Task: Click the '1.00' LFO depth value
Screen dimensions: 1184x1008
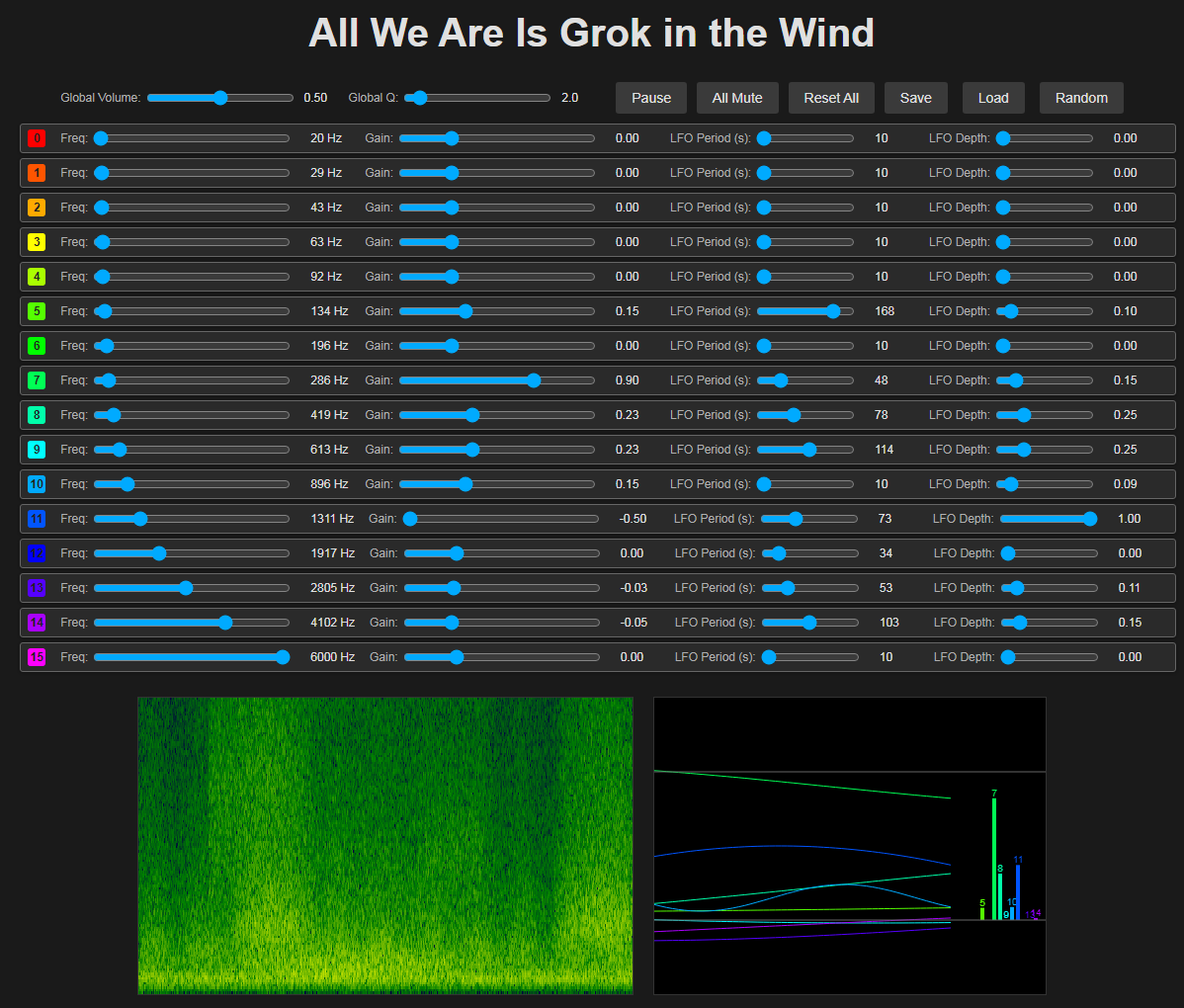Action: coord(1129,519)
